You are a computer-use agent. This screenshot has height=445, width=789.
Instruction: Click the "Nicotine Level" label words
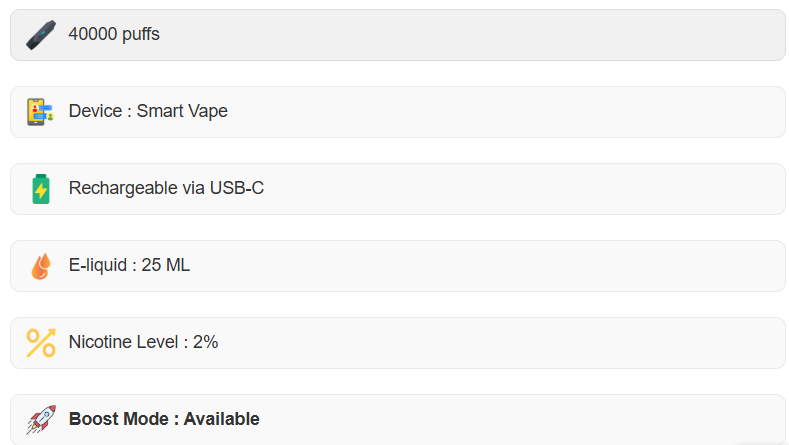click(123, 343)
